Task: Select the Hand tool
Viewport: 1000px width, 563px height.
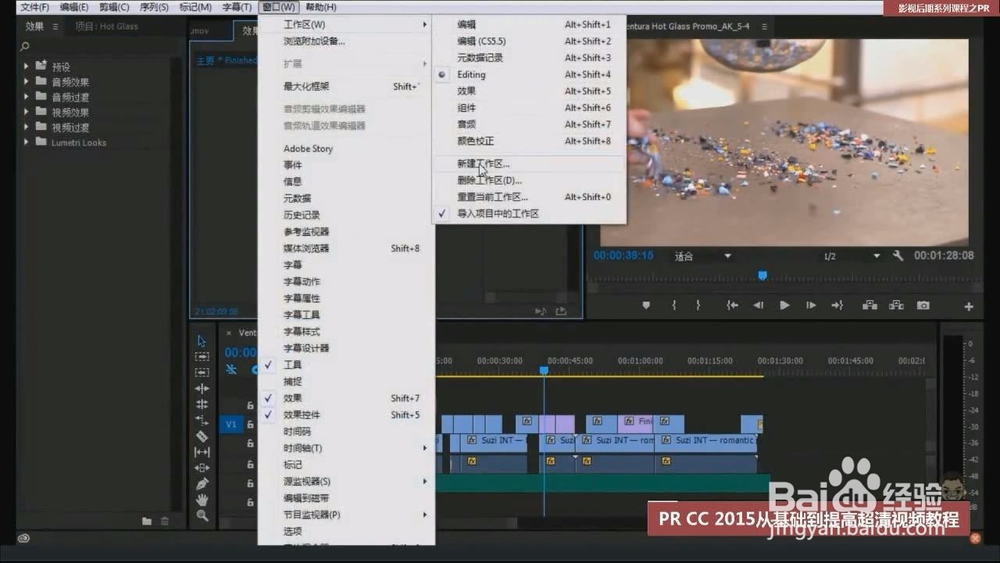Action: pos(202,500)
